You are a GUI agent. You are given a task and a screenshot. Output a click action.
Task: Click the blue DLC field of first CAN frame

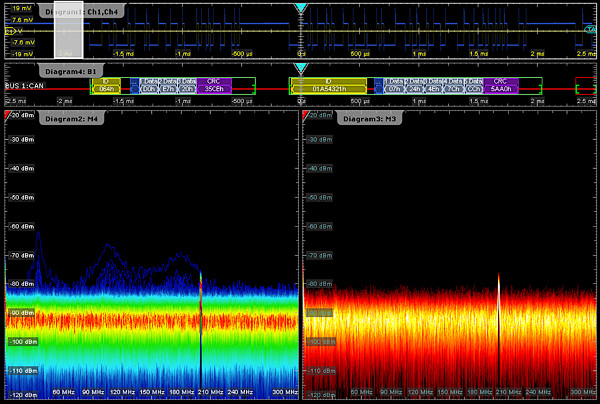pos(134,86)
